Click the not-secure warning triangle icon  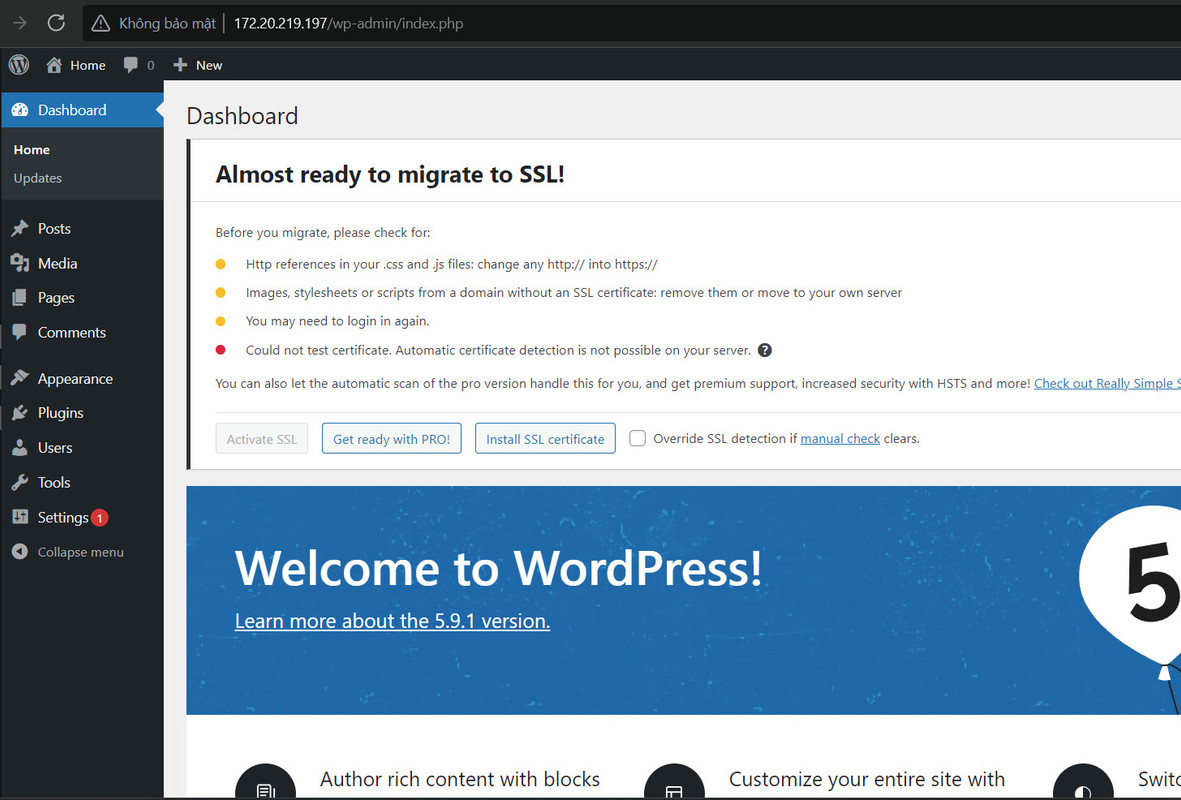pos(100,23)
